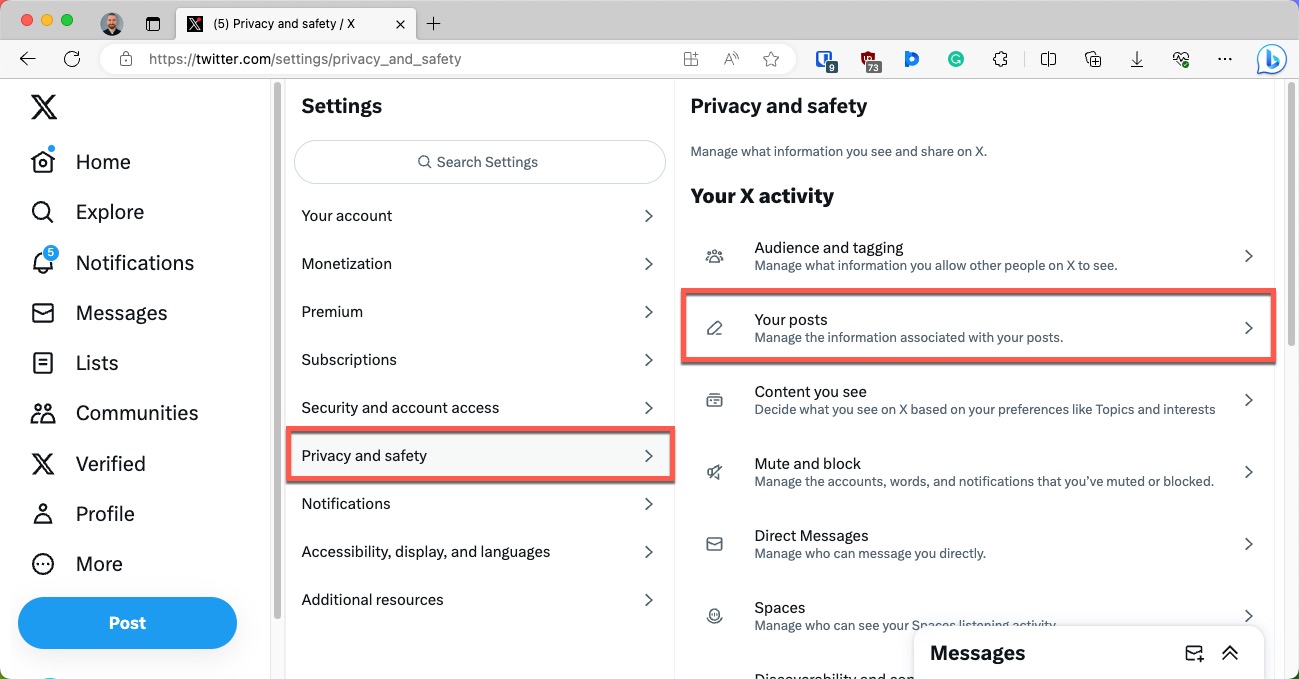Open your Profile using the person icon
The width and height of the screenshot is (1299, 679).
tap(43, 513)
